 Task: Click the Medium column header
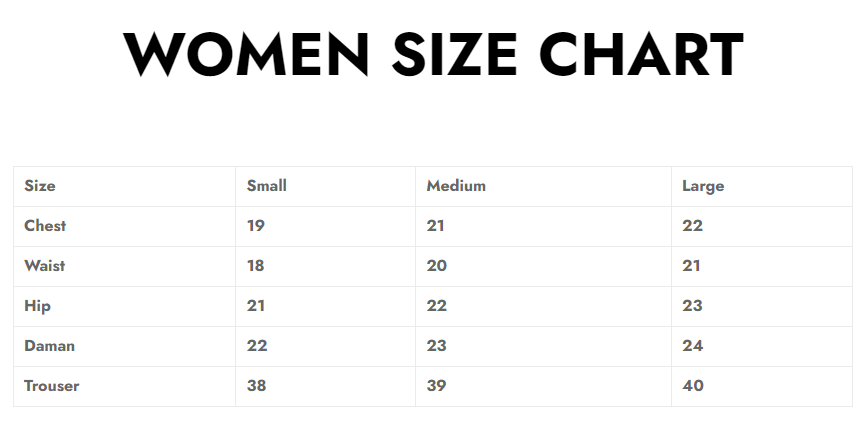pyautogui.click(x=456, y=186)
